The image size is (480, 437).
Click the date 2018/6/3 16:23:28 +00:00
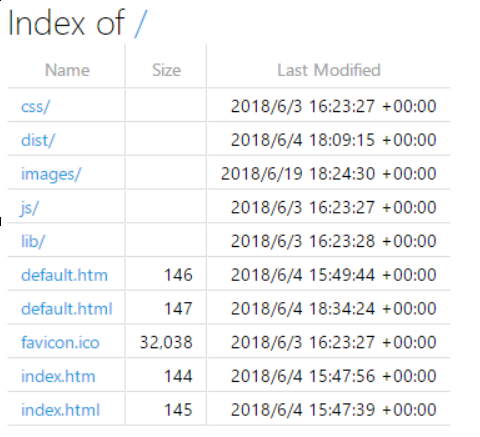[334, 241]
